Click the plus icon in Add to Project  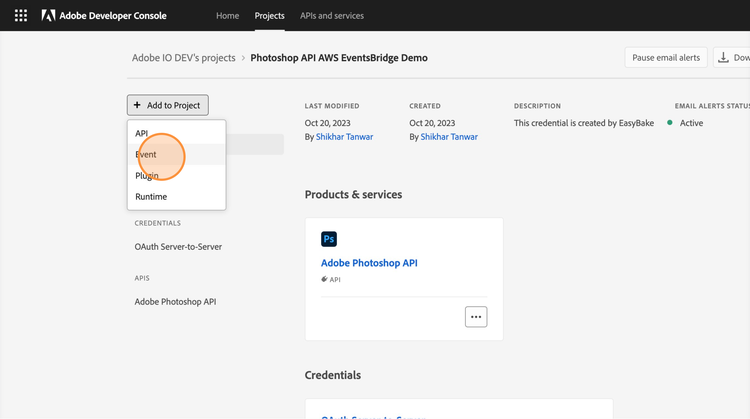point(137,105)
